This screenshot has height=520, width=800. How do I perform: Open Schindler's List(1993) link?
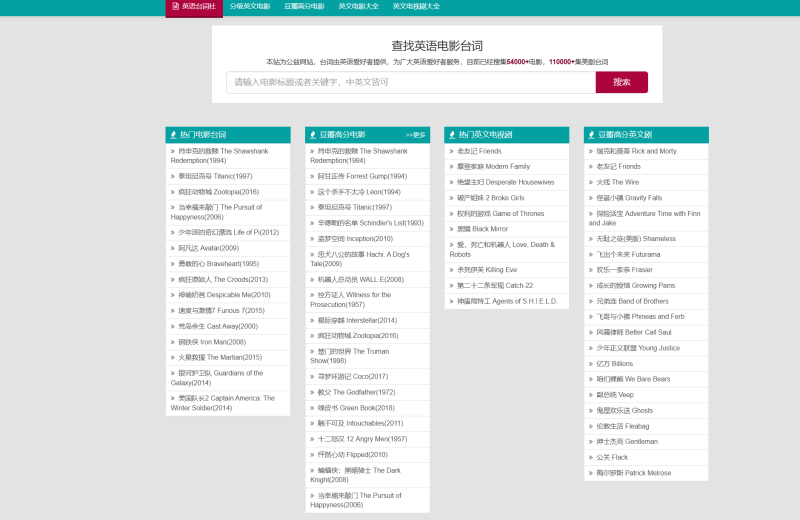click(x=370, y=224)
